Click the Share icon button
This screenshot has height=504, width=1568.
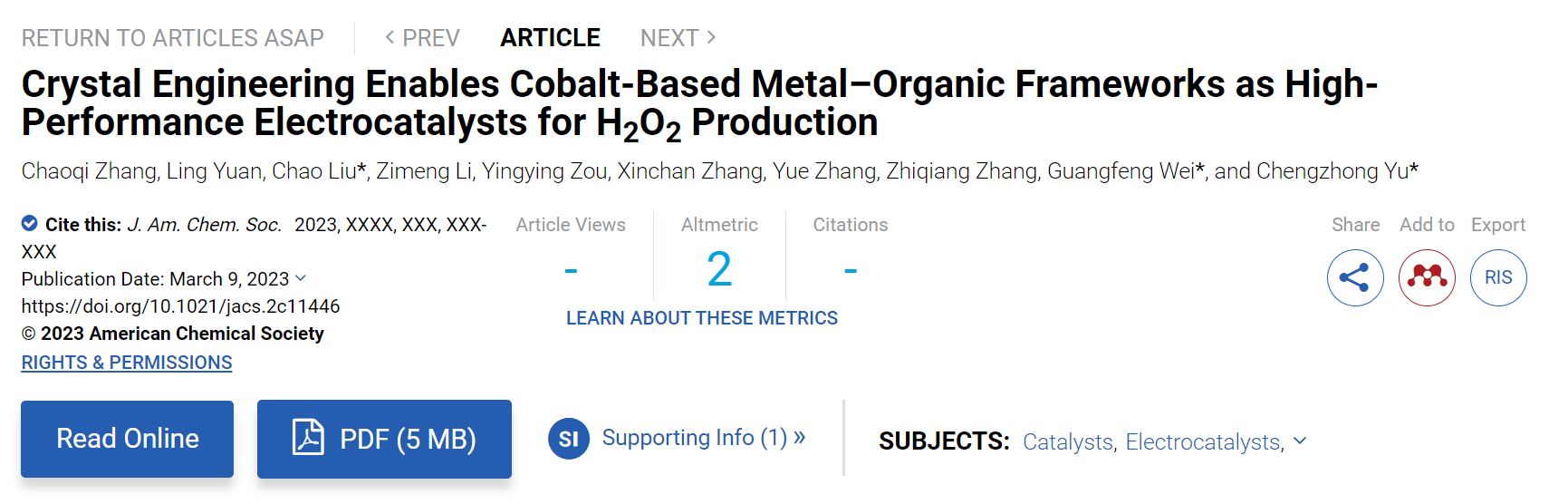(x=1355, y=277)
